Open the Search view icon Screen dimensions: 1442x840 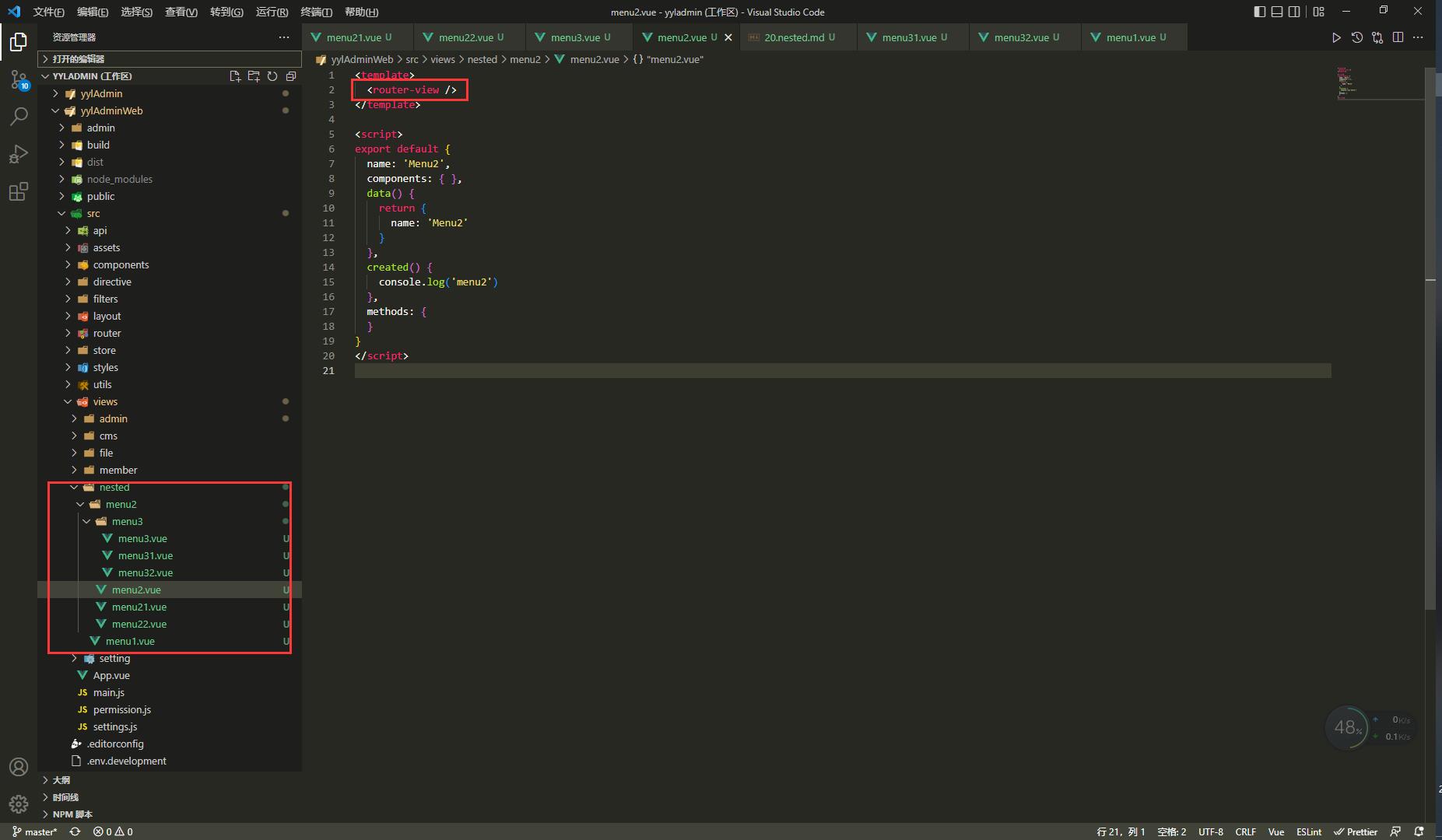18,117
